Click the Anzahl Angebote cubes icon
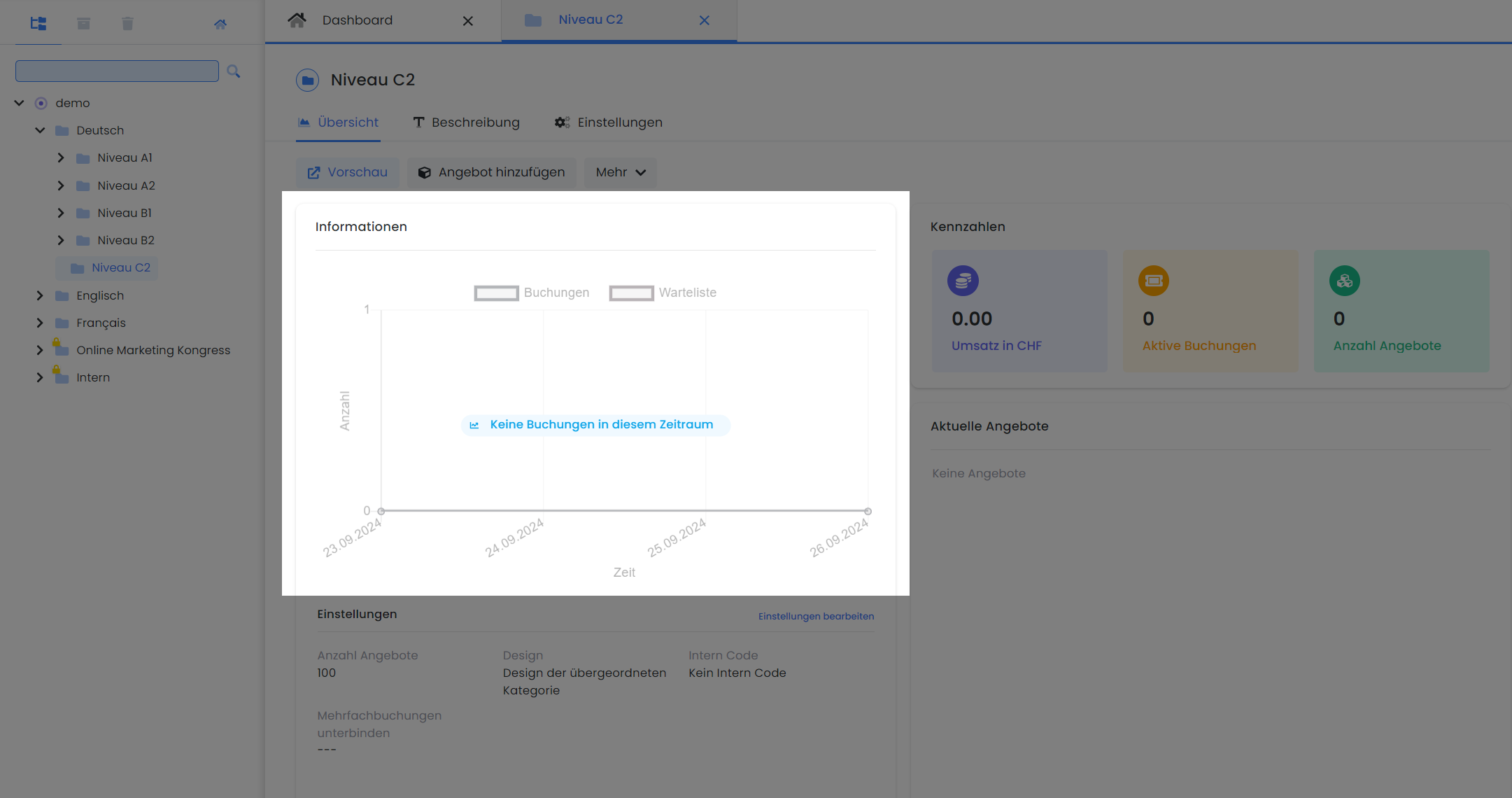Viewport: 1512px width, 798px height. tap(1344, 281)
